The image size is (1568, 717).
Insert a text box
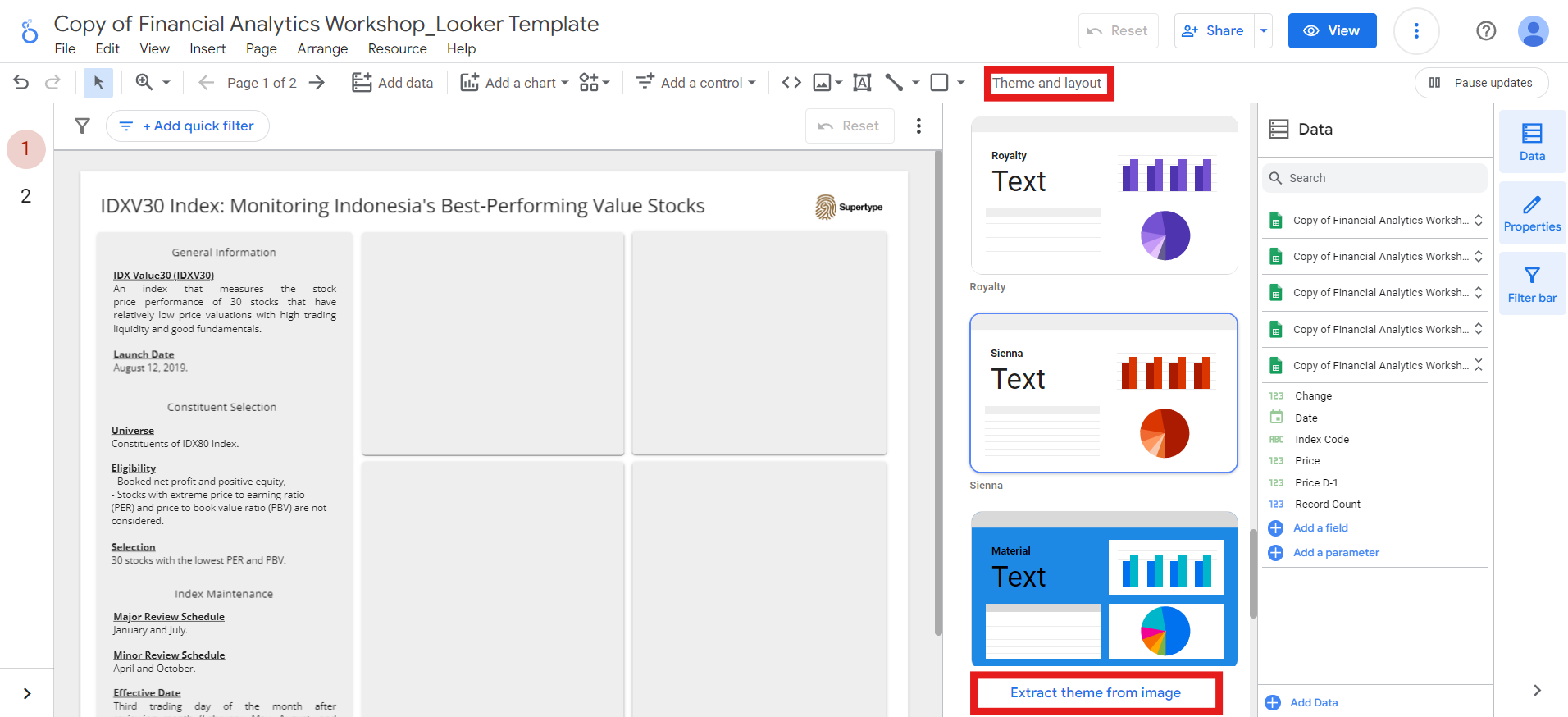pos(862,83)
